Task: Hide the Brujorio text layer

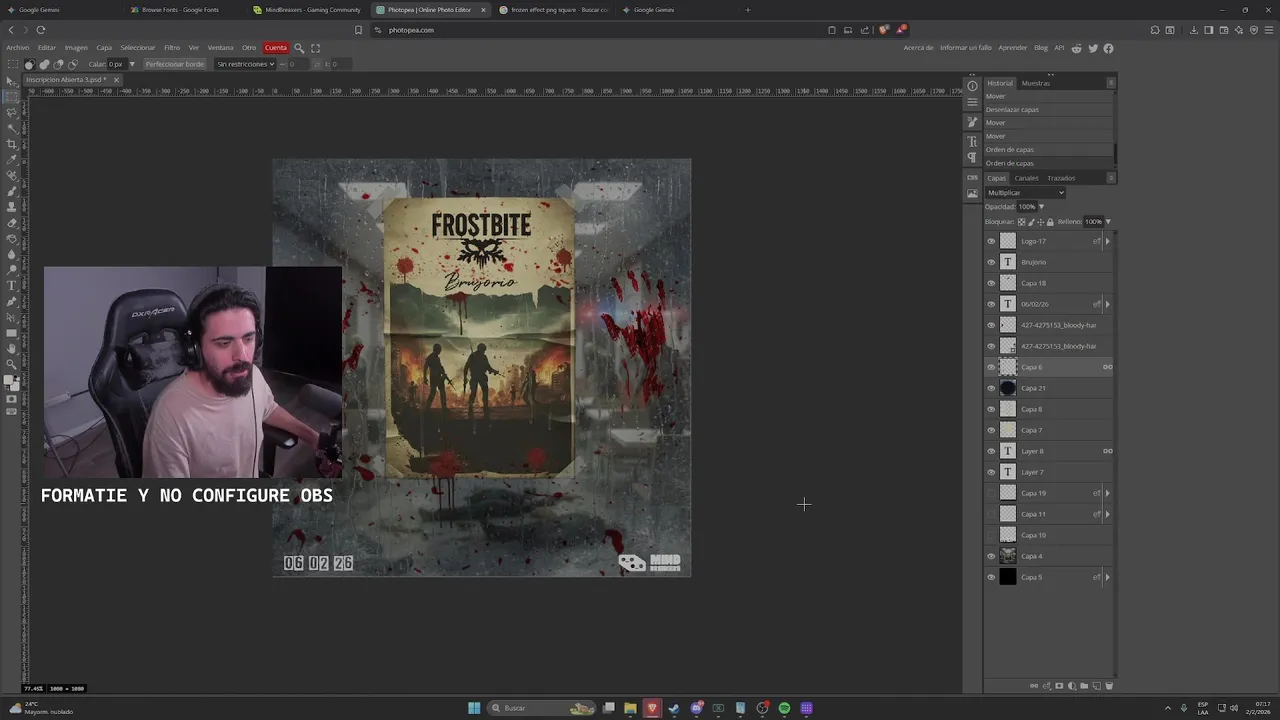Action: pos(991,262)
